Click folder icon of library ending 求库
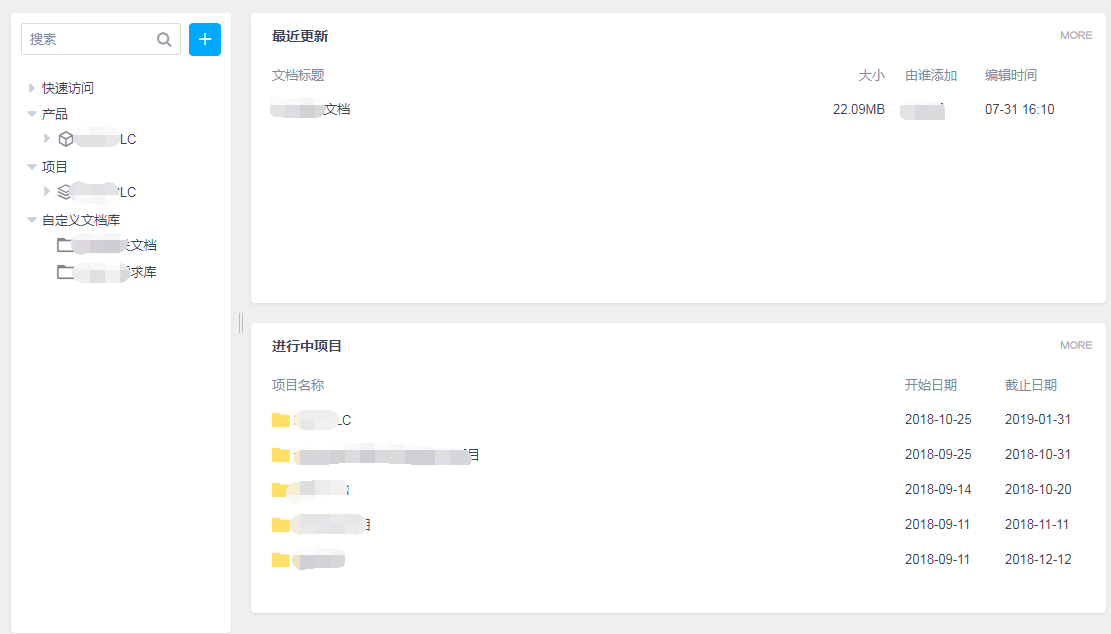 coord(65,272)
